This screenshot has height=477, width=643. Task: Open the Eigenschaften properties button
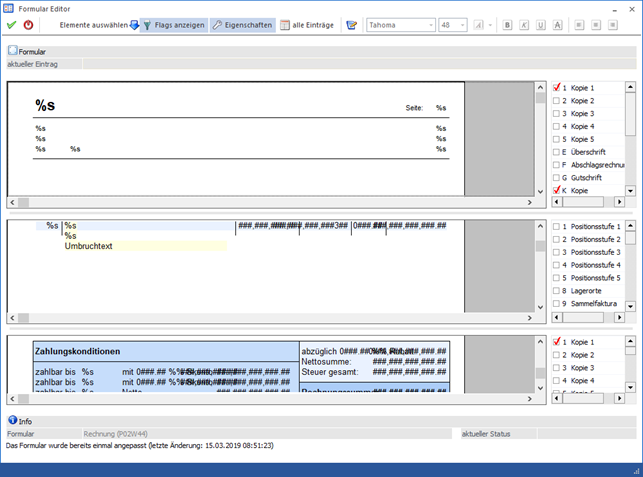tap(241, 25)
